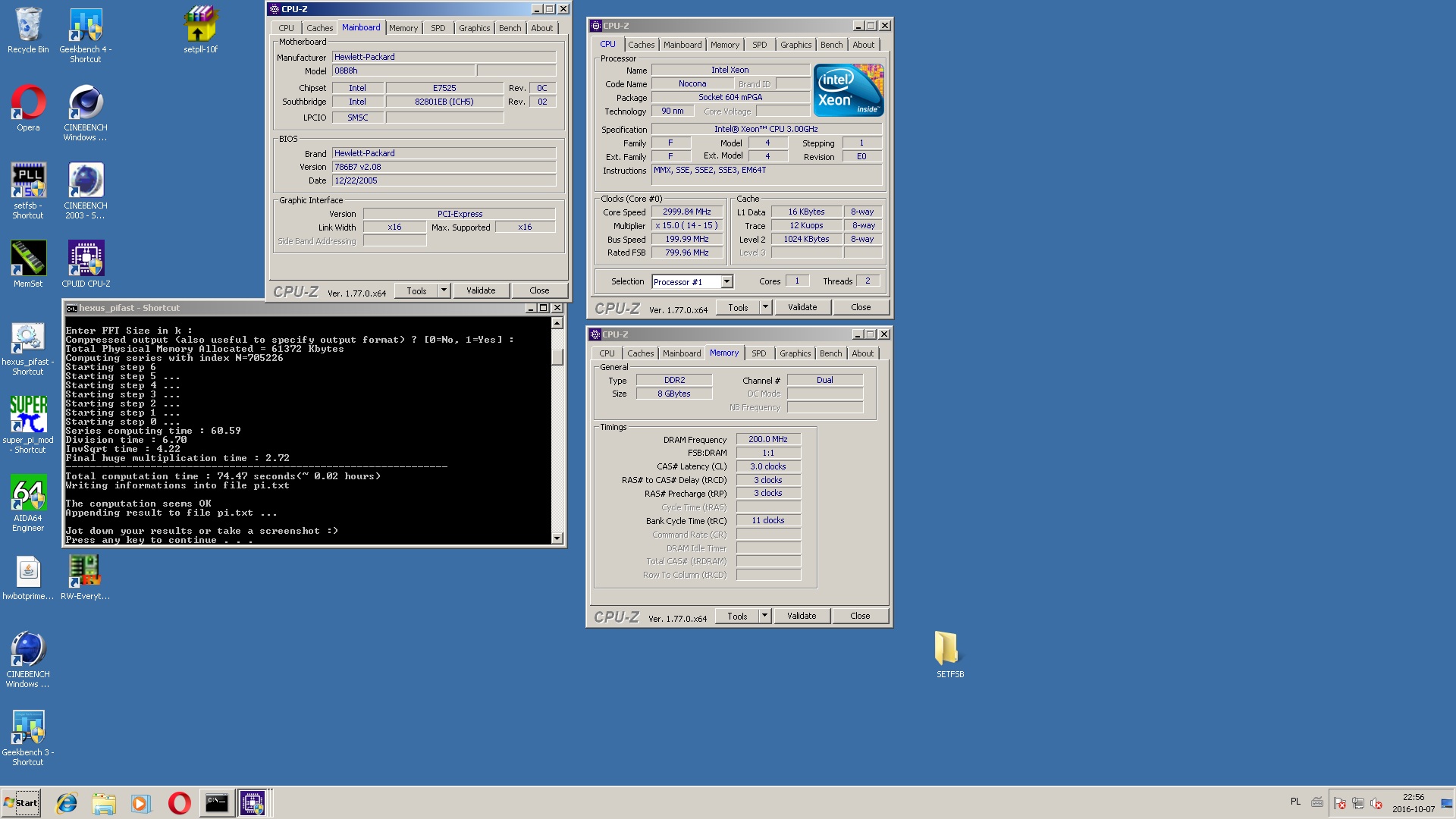Click Validate in CPU tab CPU-Z window
This screenshot has width=1456, height=819.
pyautogui.click(x=802, y=307)
